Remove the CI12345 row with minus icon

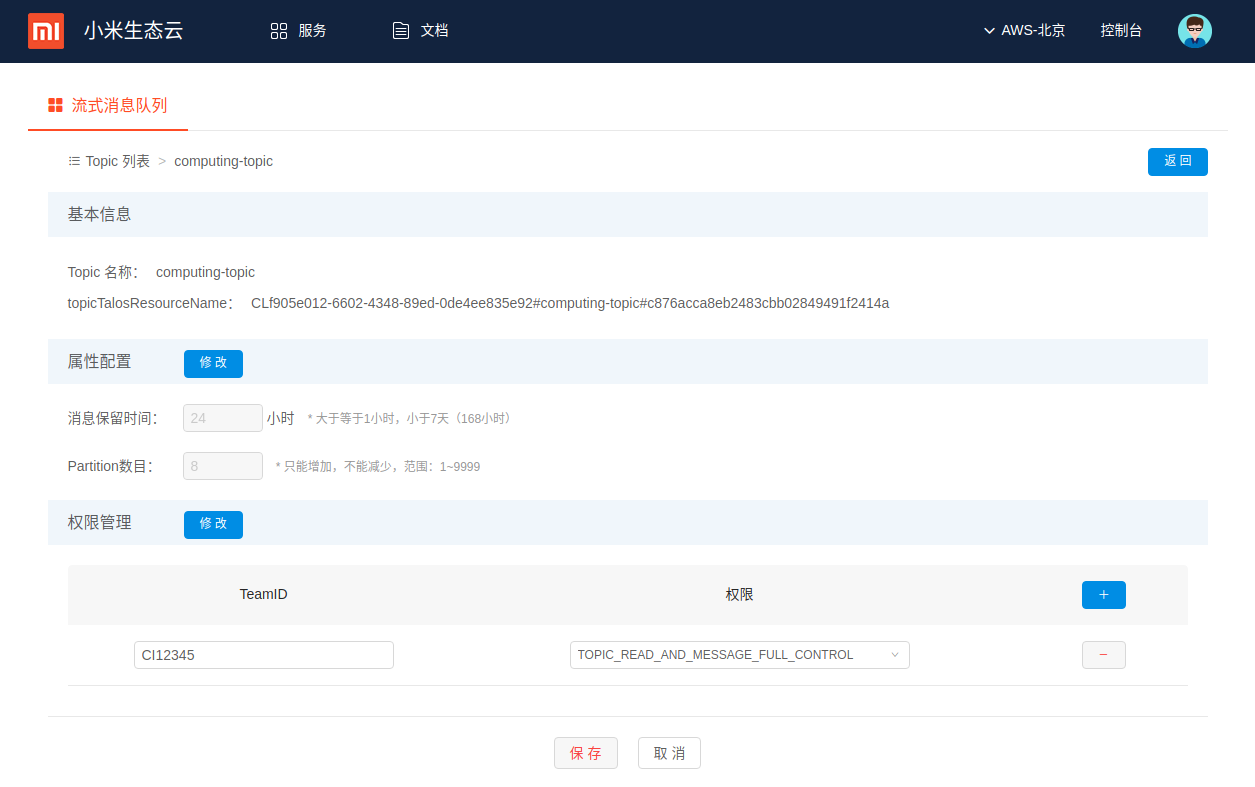pos(1103,655)
